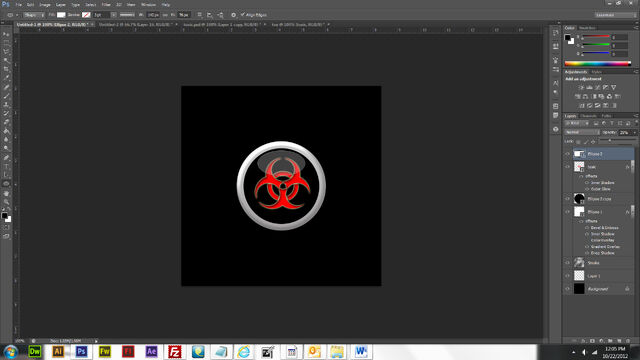Open the layer Opacity dropdown arrow
Image resolution: width=640 pixels, height=360 pixels.
(x=634, y=133)
